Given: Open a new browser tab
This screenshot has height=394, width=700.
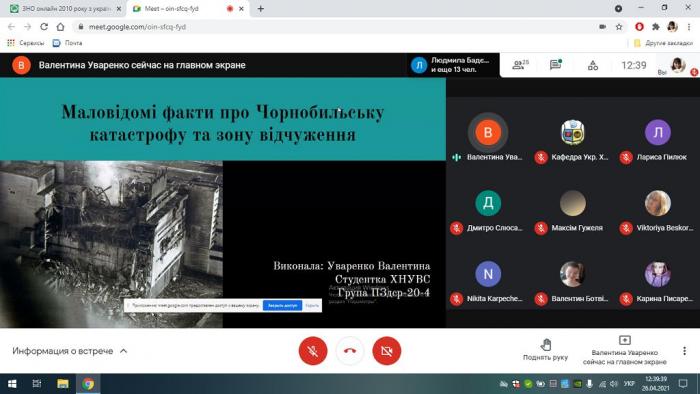Looking at the screenshot, I should click(261, 8).
